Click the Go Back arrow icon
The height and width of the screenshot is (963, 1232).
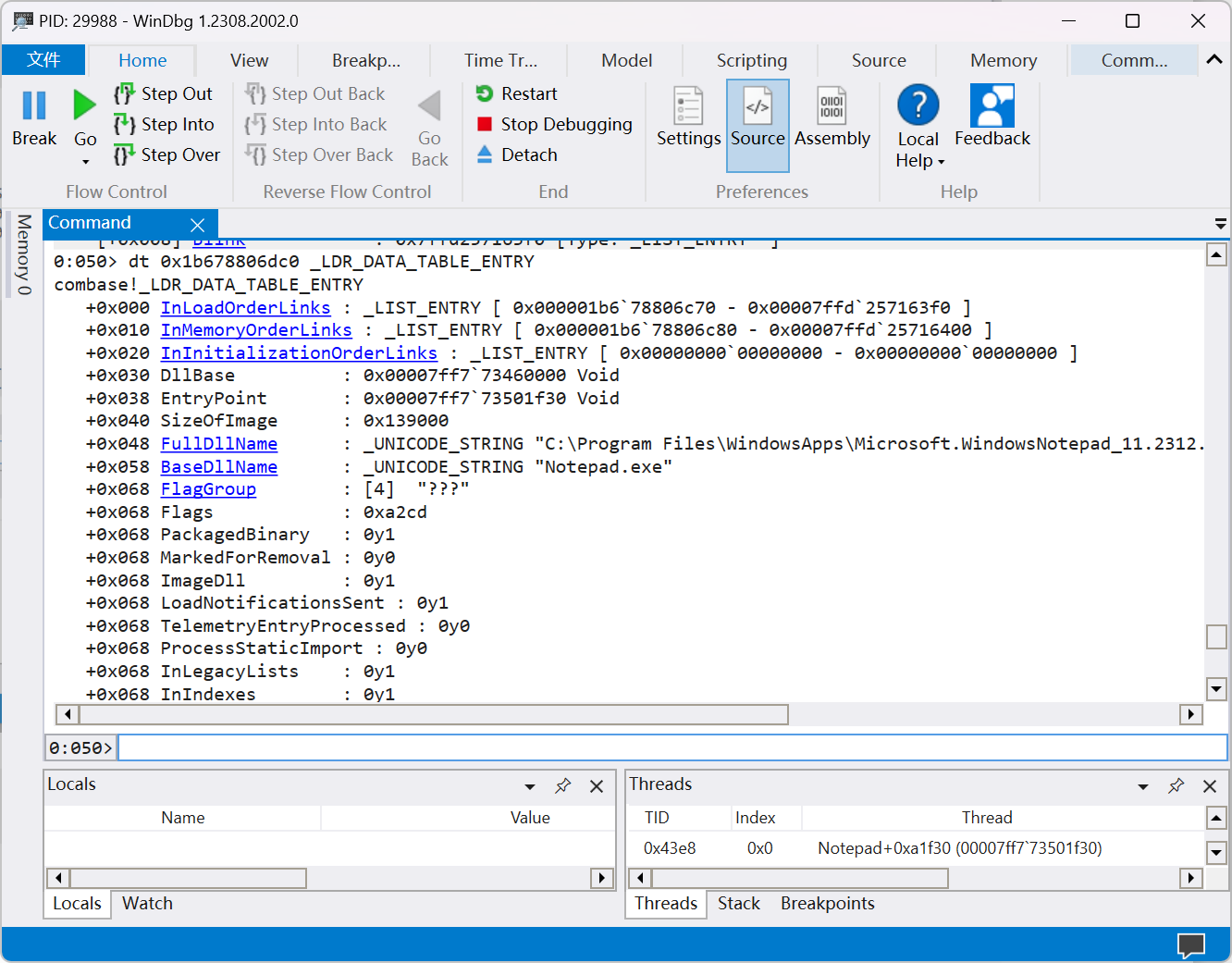[429, 105]
